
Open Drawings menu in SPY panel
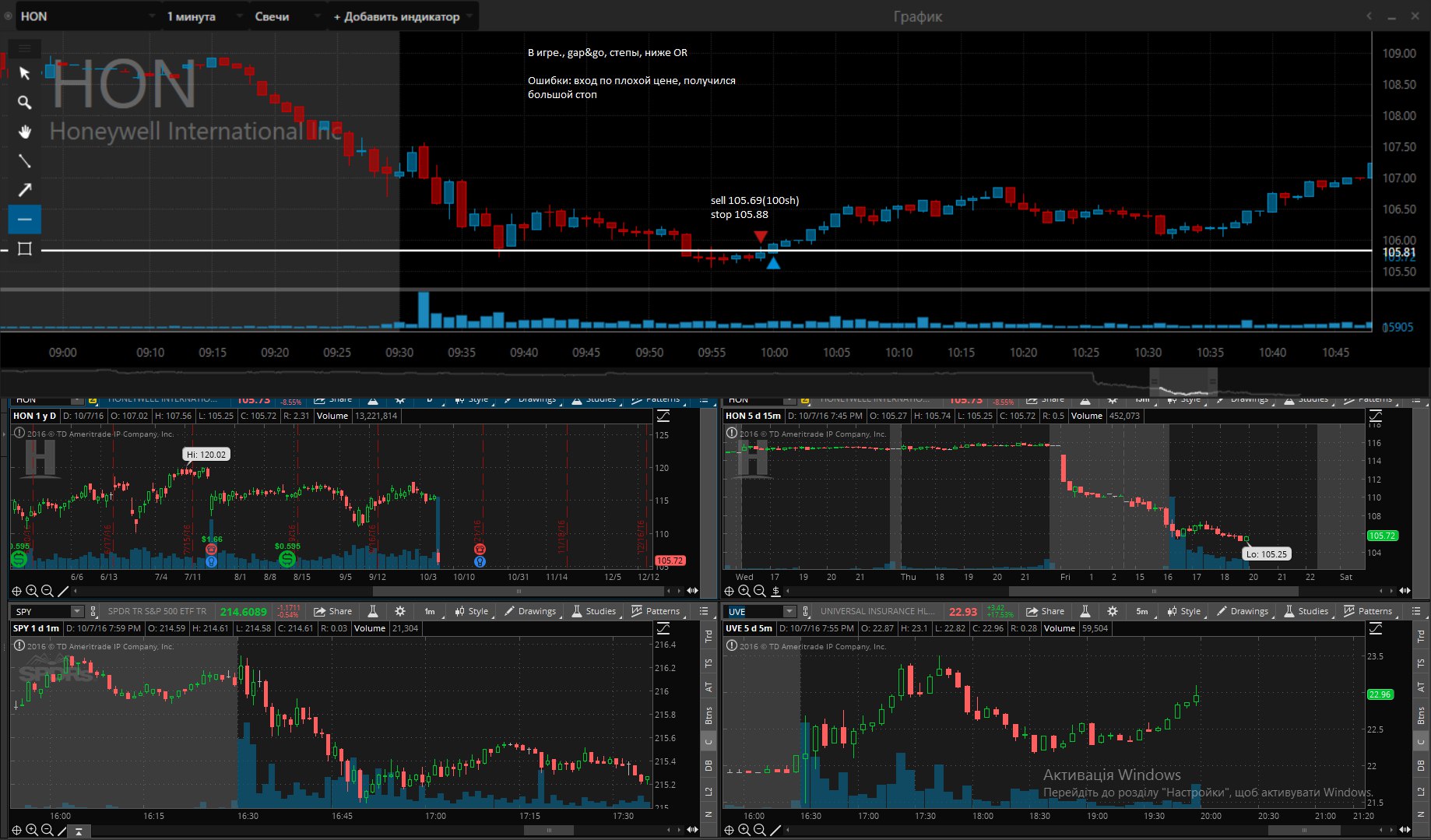pos(529,611)
